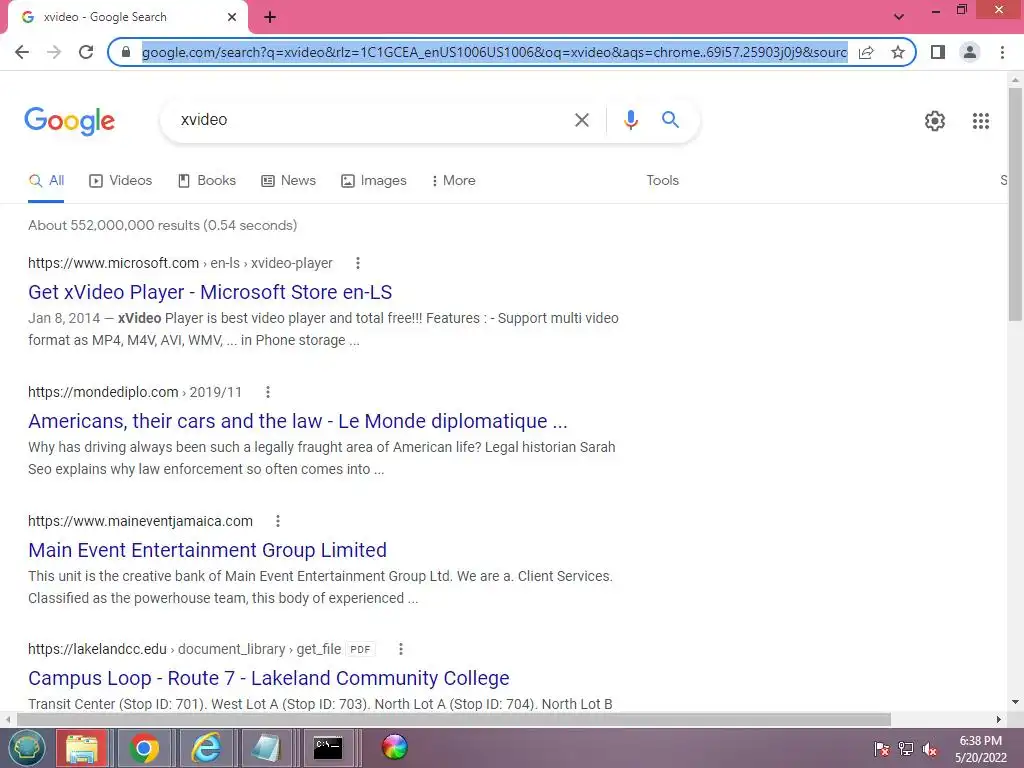Expand the More search categories
Screen dimensions: 1024x768
(x=453, y=181)
